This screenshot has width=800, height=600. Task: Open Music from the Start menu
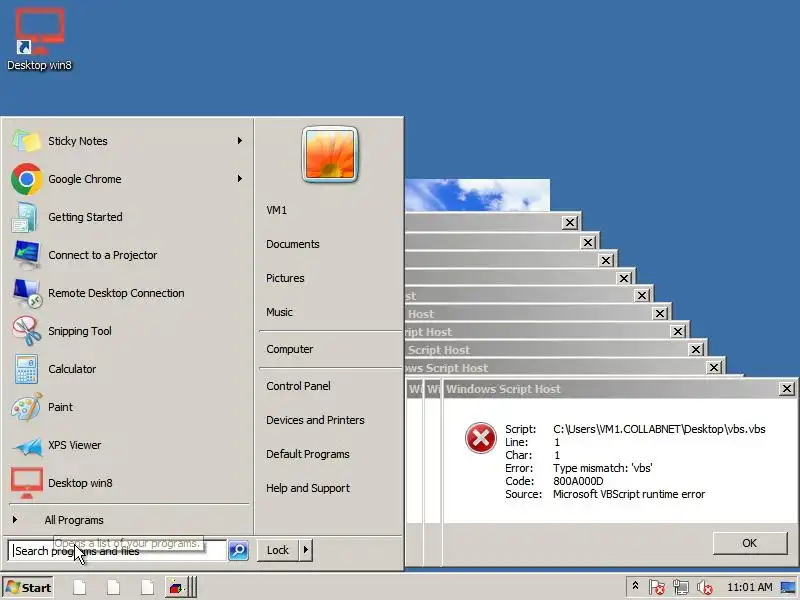coord(279,312)
